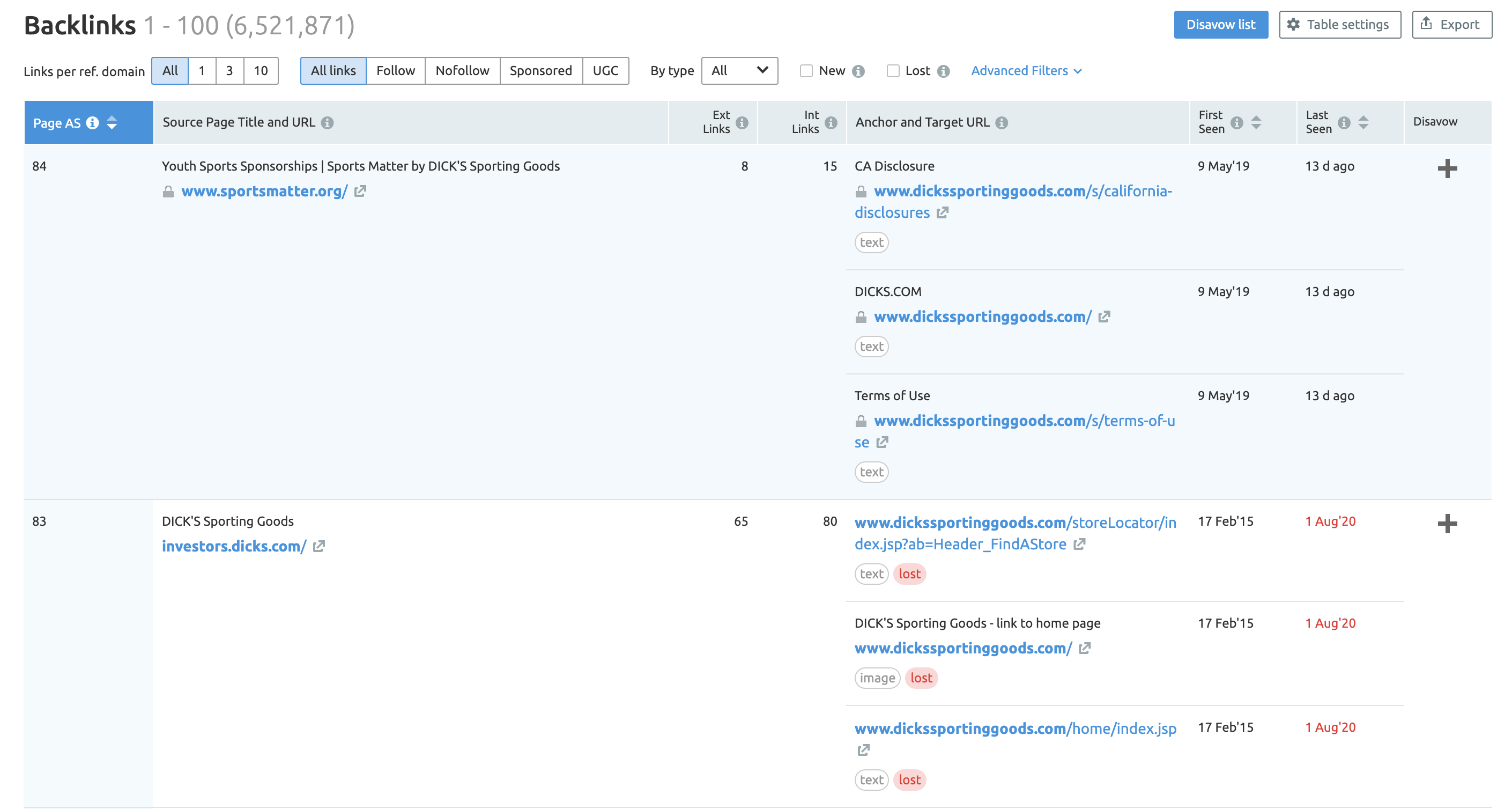1512x809 pixels.
Task: Click the disavow plus icon for investors.dicks.com
Action: [x=1447, y=523]
